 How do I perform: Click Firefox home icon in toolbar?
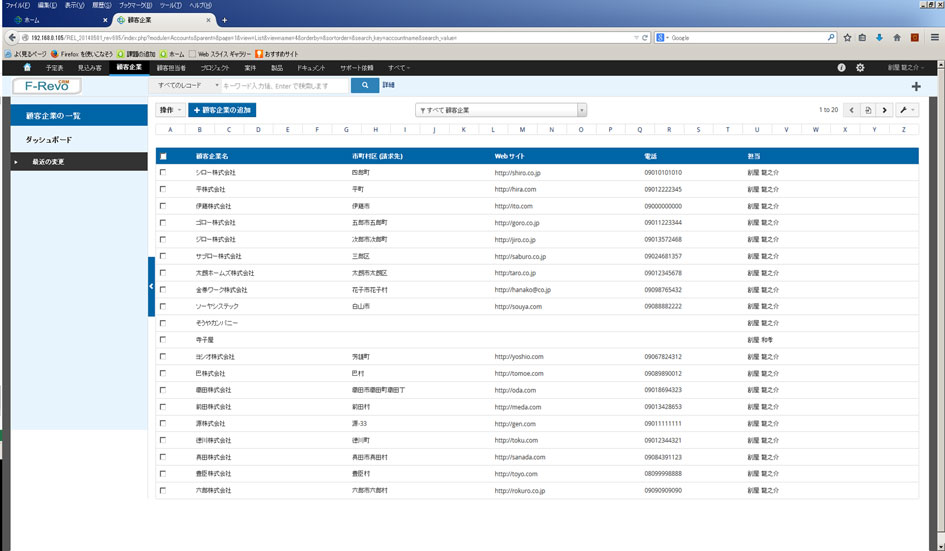[x=897, y=37]
